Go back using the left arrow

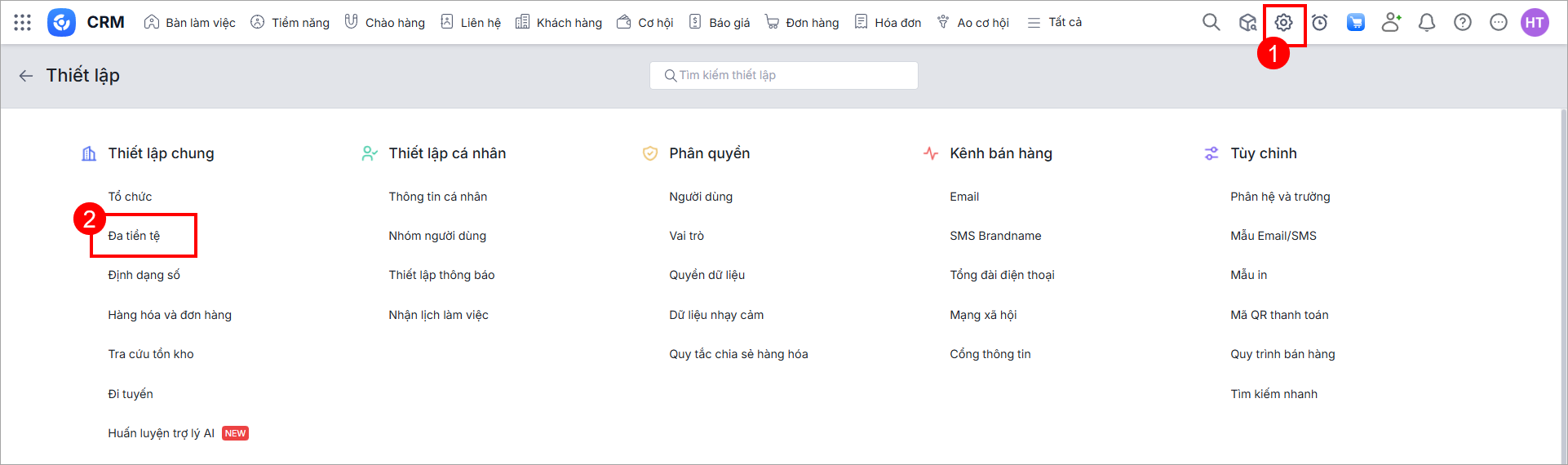(26, 76)
